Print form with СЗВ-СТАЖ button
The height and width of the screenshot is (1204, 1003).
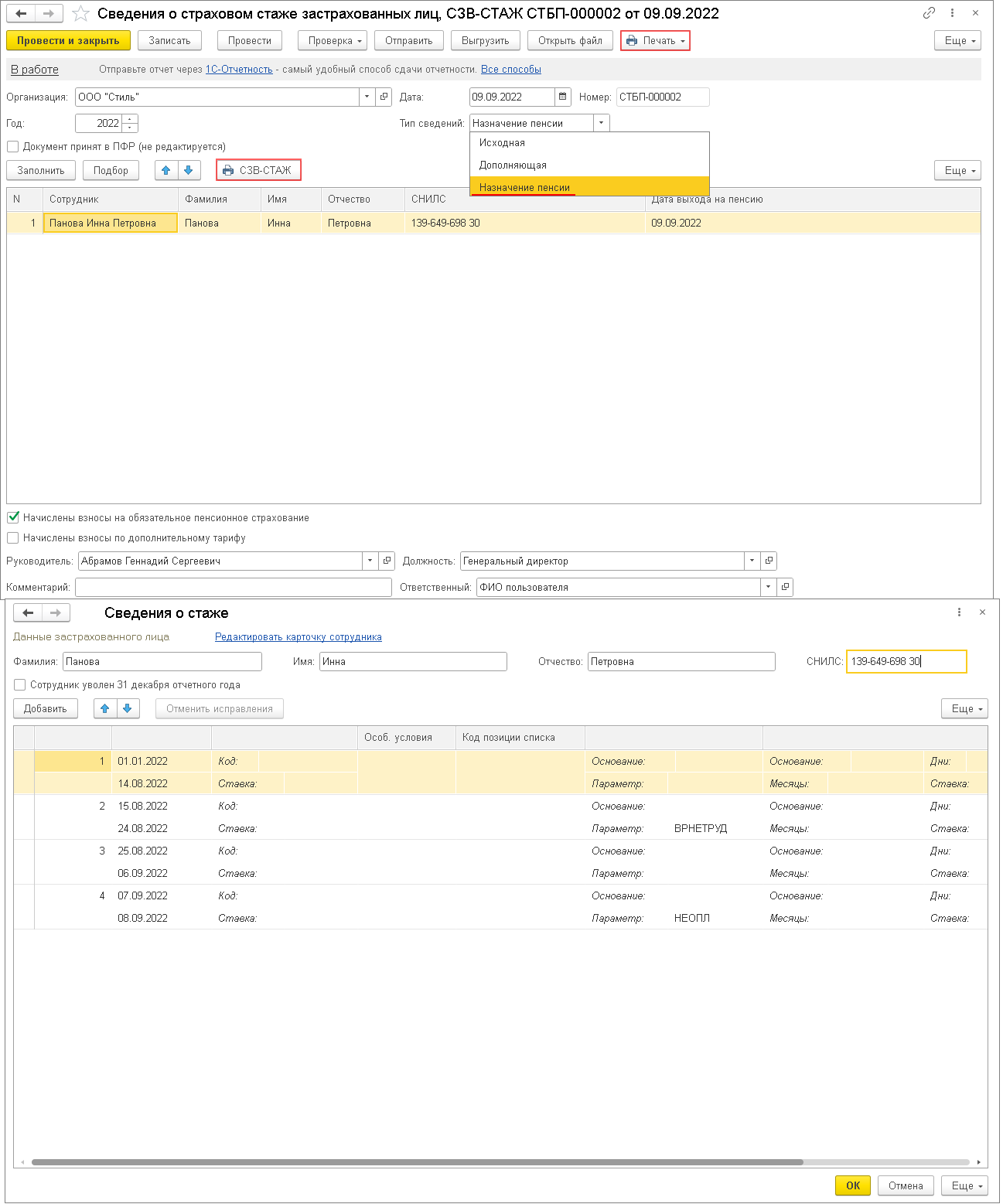coord(258,170)
